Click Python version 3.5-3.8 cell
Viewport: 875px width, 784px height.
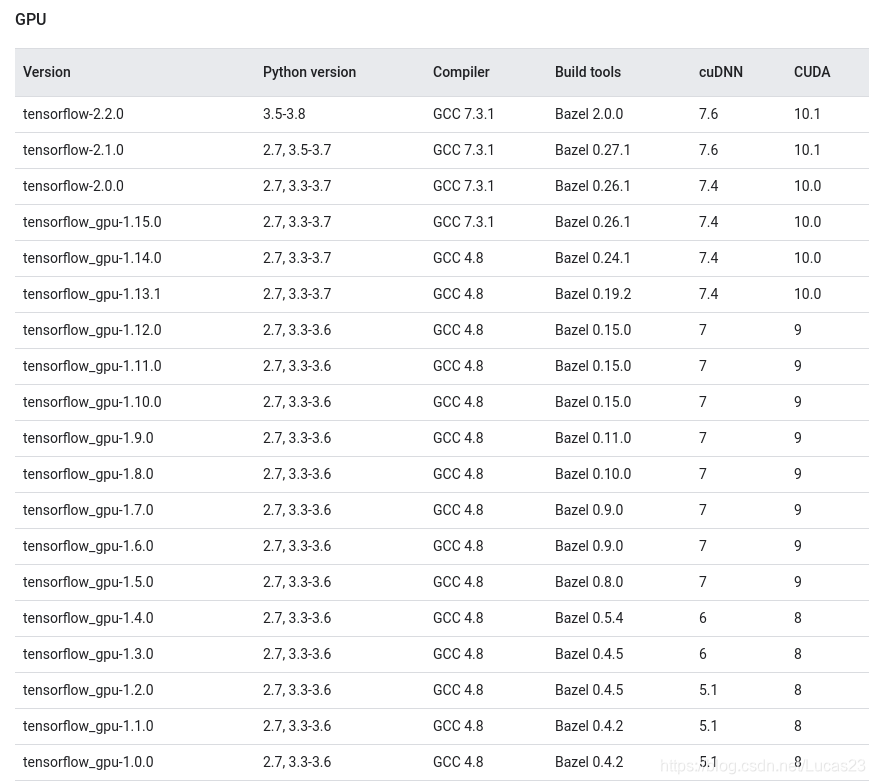pos(284,114)
